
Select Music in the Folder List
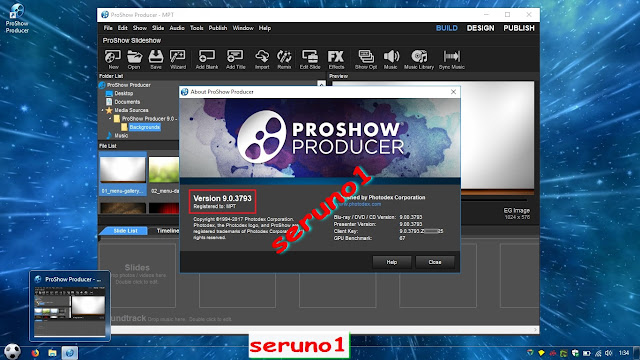coord(121,136)
